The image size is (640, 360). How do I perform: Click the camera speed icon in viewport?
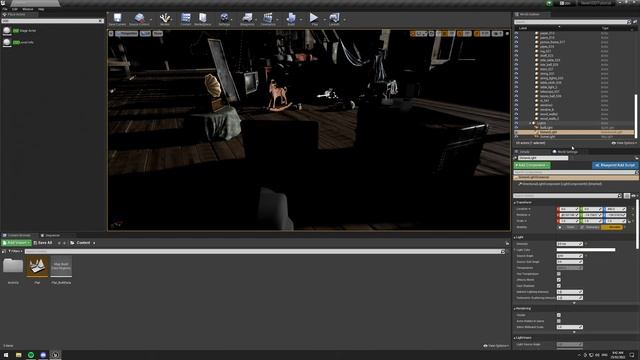tap(498, 33)
